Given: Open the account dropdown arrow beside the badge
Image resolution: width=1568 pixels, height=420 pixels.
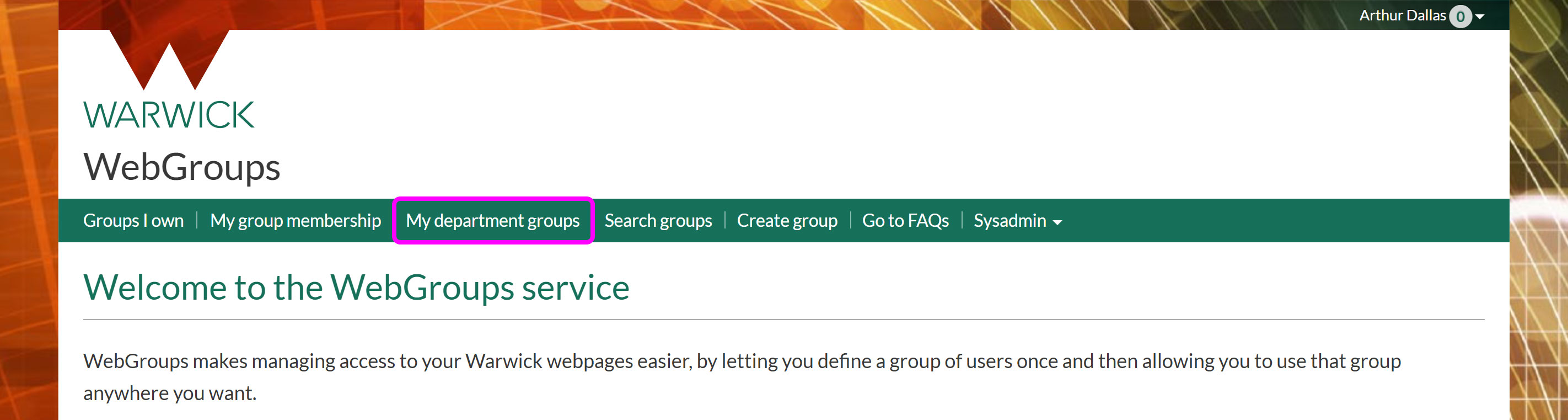Looking at the screenshot, I should click(x=1479, y=17).
